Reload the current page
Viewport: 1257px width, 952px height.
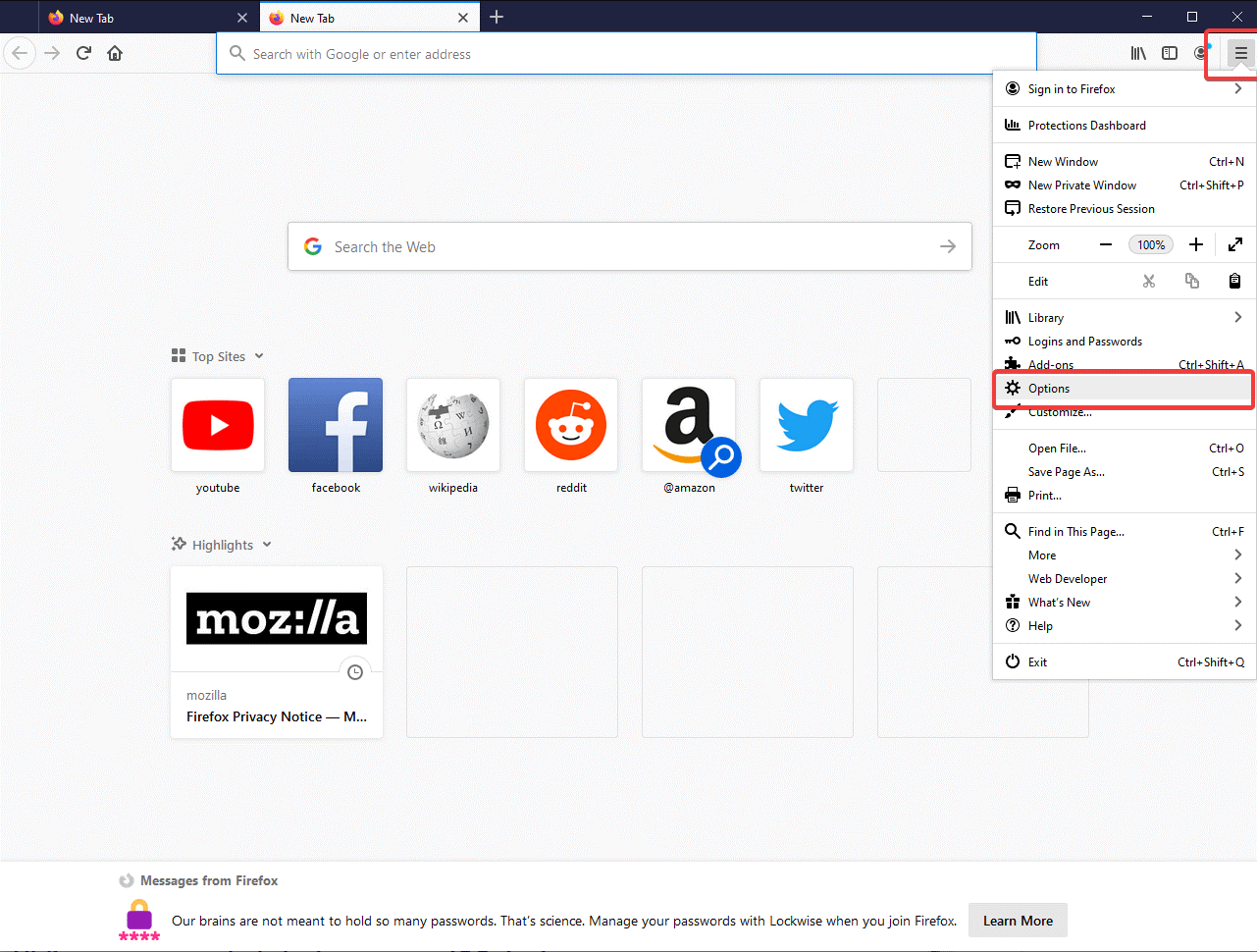tap(83, 53)
